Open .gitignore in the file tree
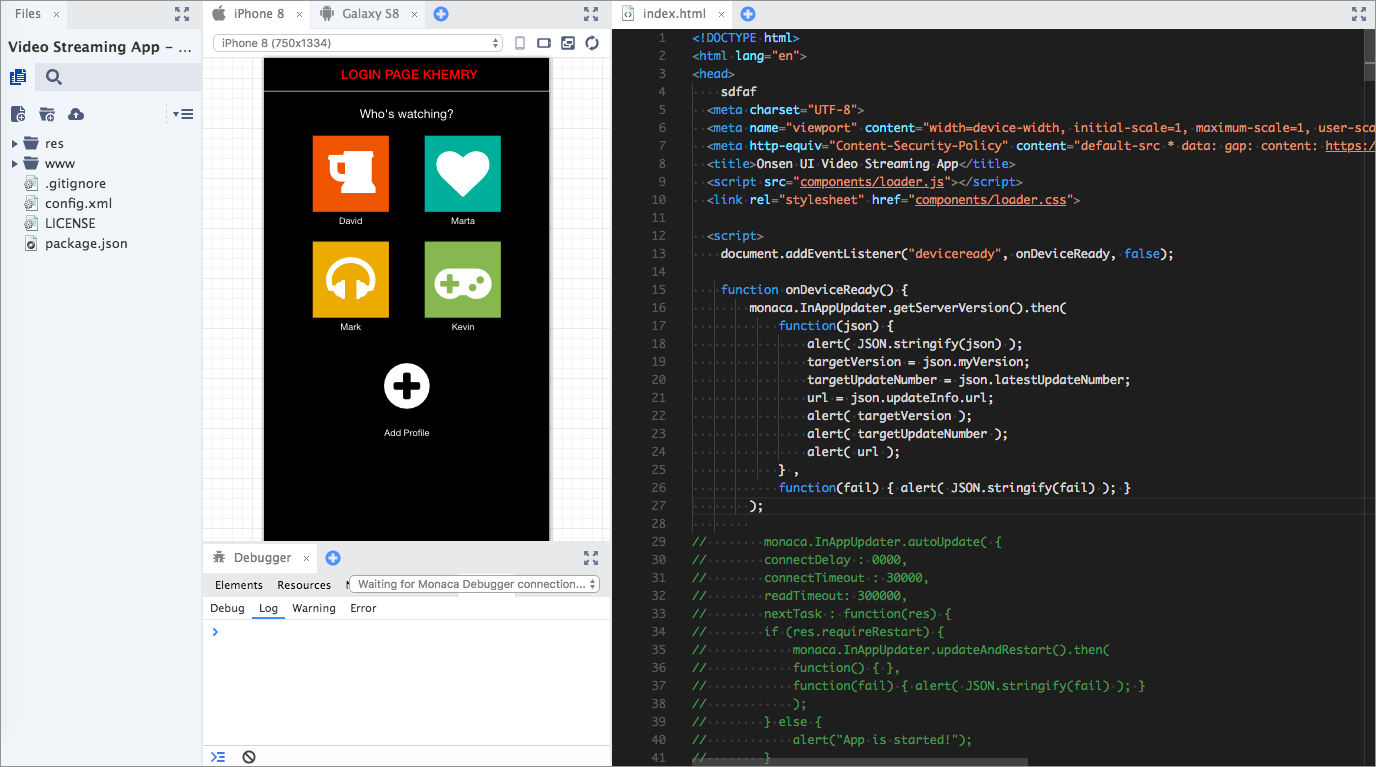Image resolution: width=1376 pixels, height=767 pixels. [75, 184]
